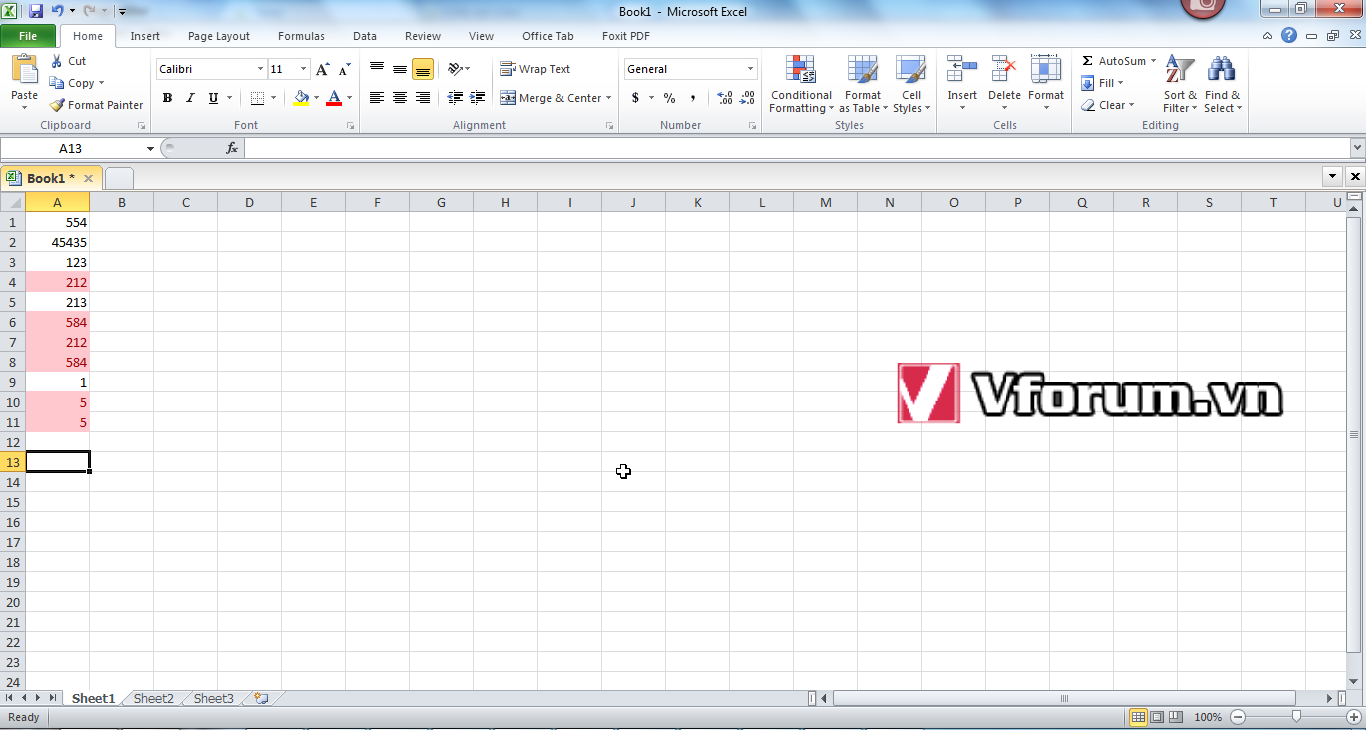Click the Paste icon
This screenshot has width=1366, height=730.
(x=24, y=69)
